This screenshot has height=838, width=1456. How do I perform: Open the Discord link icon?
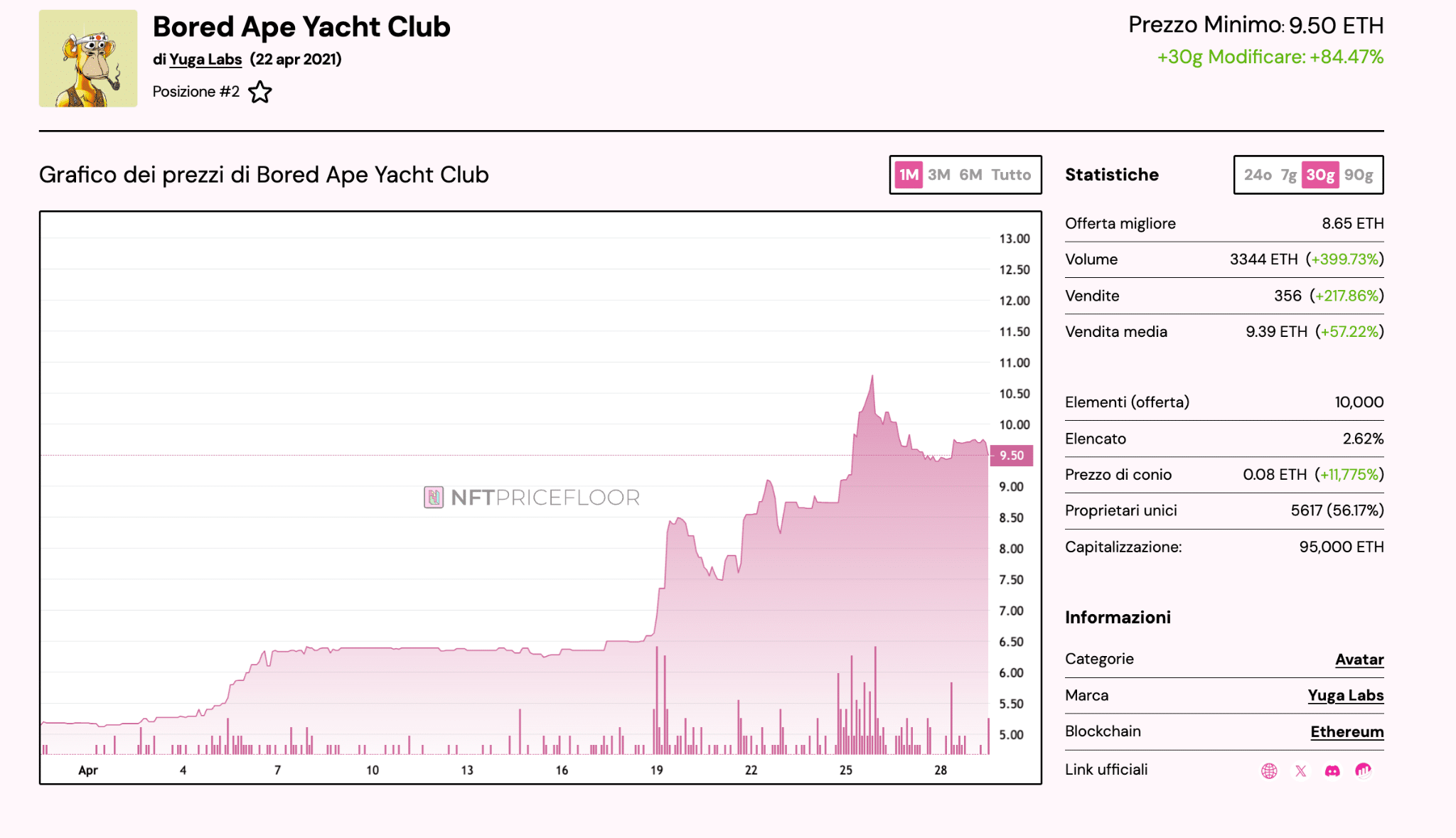(x=1332, y=770)
